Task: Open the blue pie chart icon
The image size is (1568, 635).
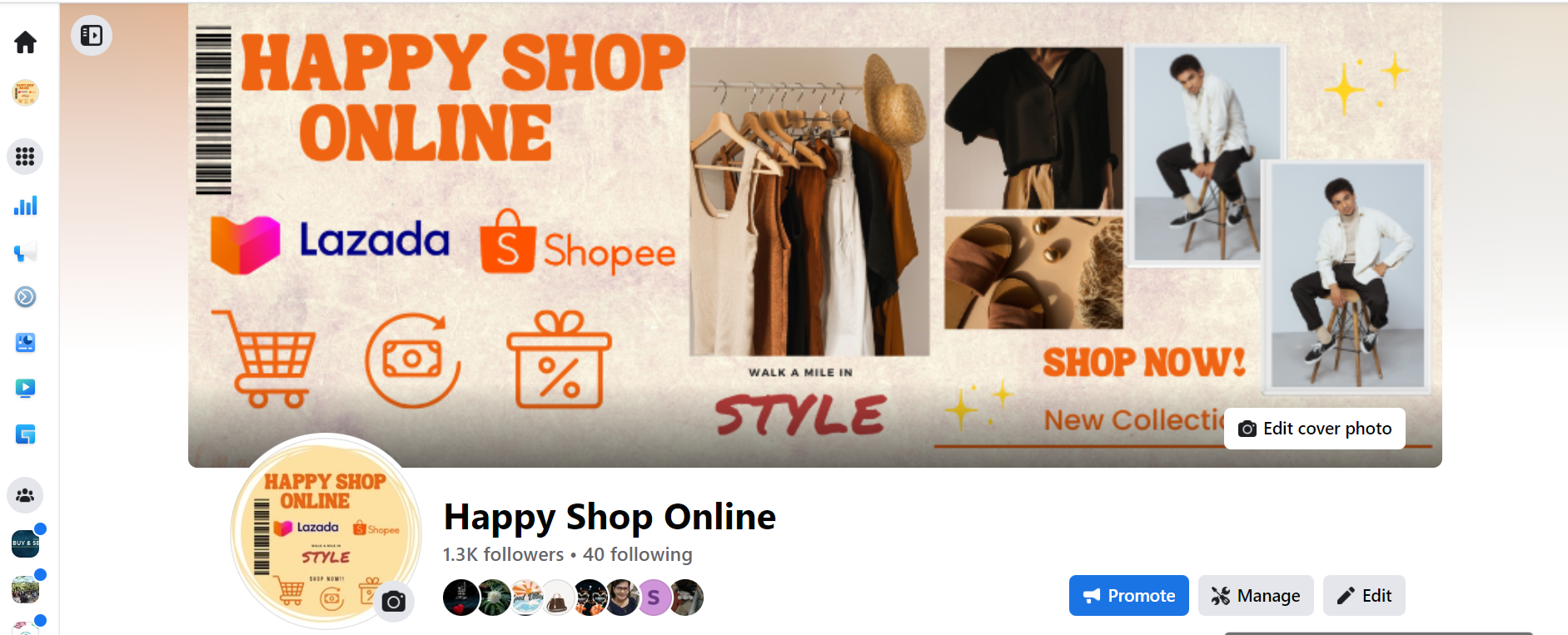Action: tap(25, 343)
